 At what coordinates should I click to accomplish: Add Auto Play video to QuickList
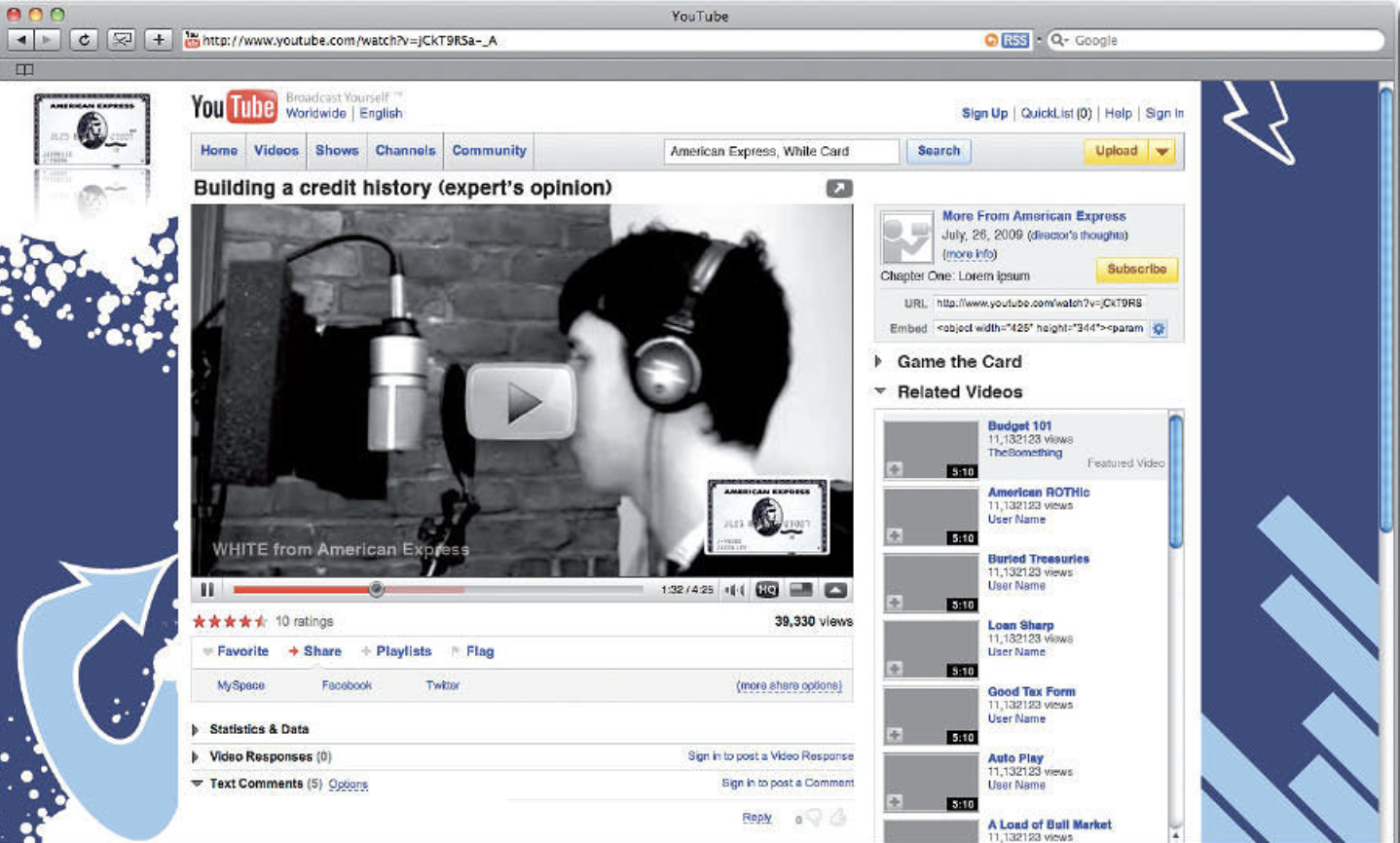(895, 801)
